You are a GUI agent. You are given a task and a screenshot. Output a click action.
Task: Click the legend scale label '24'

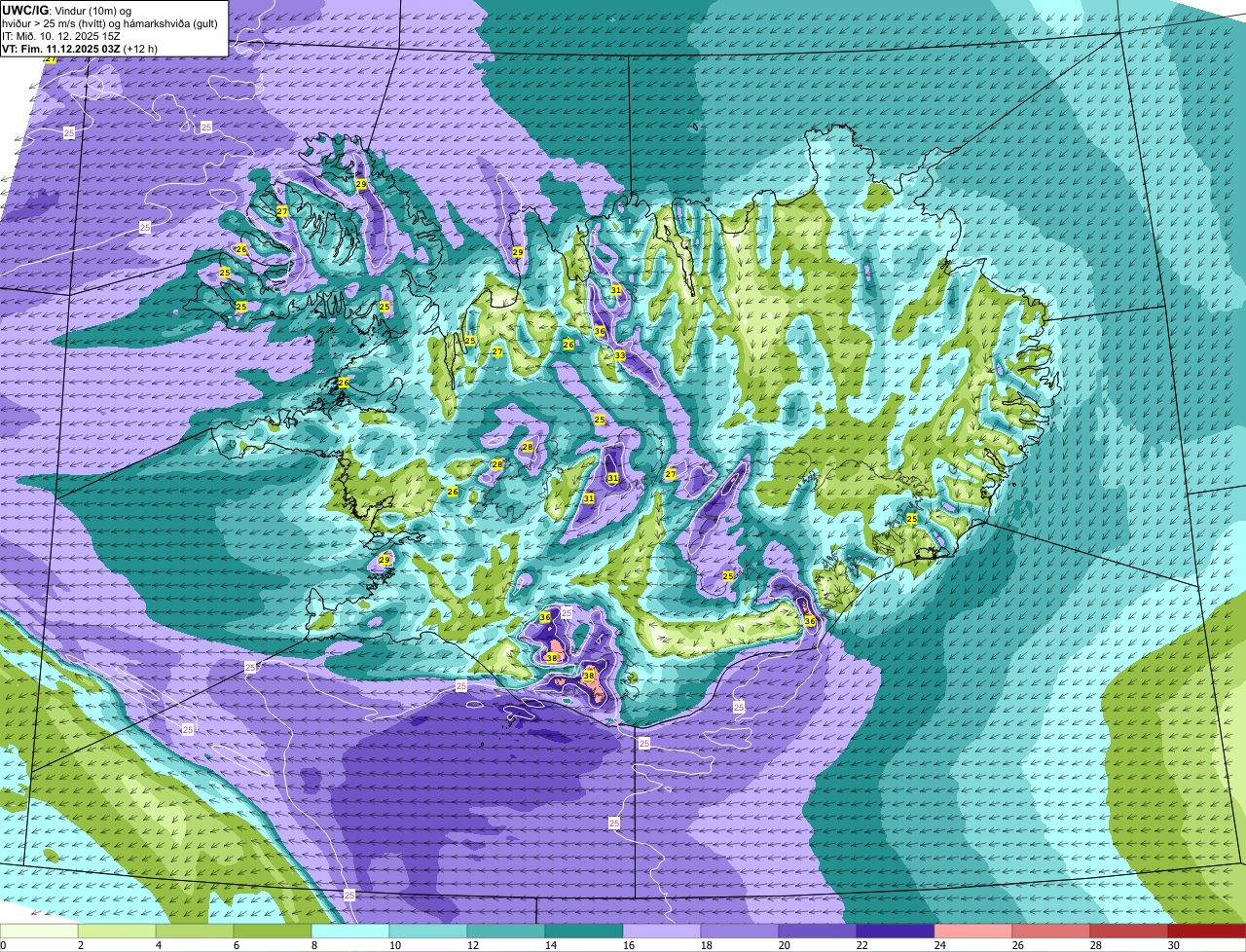(x=940, y=945)
